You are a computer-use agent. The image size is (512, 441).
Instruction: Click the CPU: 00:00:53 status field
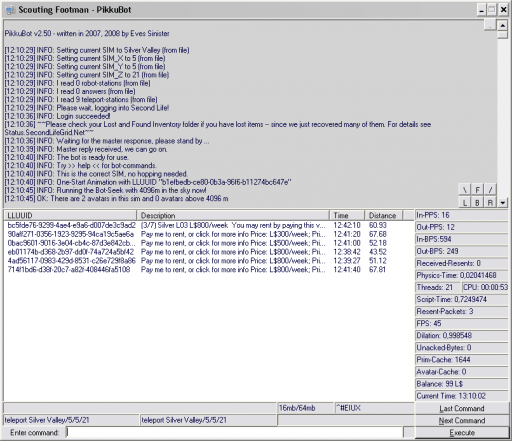click(485, 287)
